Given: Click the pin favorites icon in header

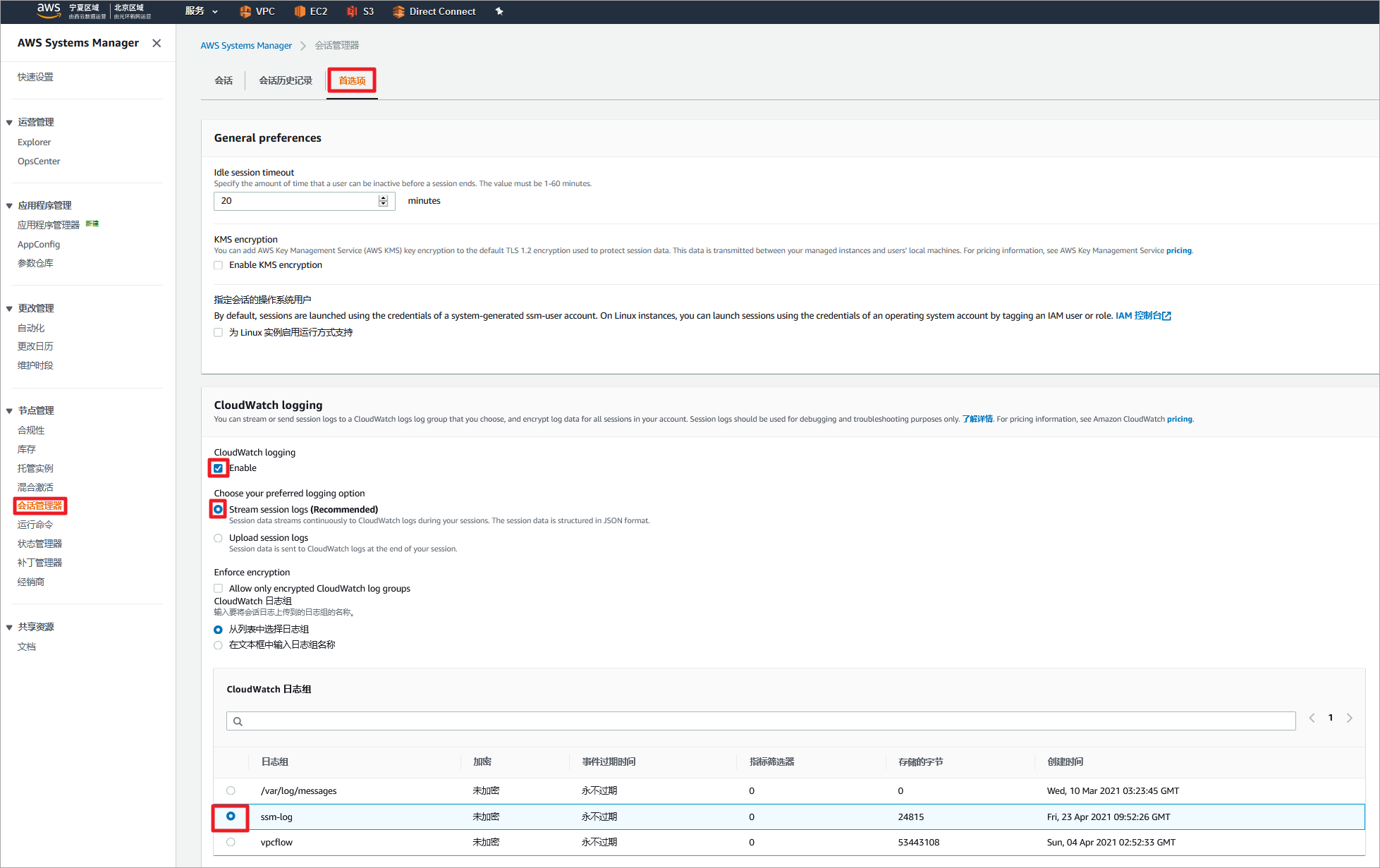Looking at the screenshot, I should tap(499, 11).
